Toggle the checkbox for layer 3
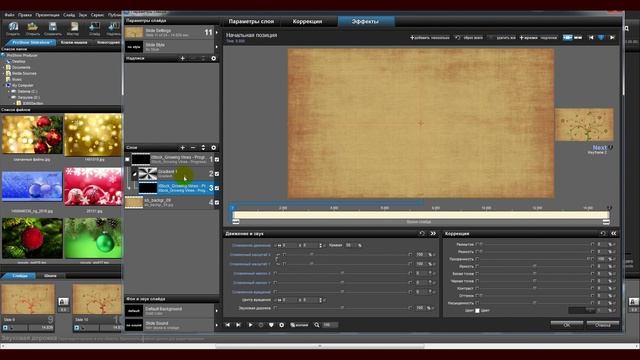The width and height of the screenshot is (640, 360). click(x=217, y=188)
